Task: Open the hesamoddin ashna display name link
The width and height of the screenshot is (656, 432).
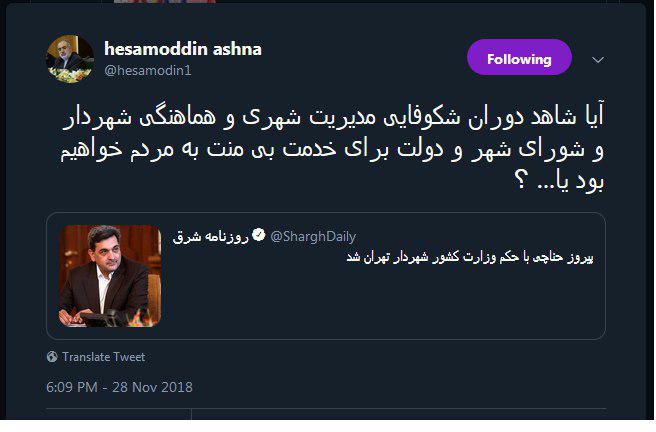Action: [183, 48]
